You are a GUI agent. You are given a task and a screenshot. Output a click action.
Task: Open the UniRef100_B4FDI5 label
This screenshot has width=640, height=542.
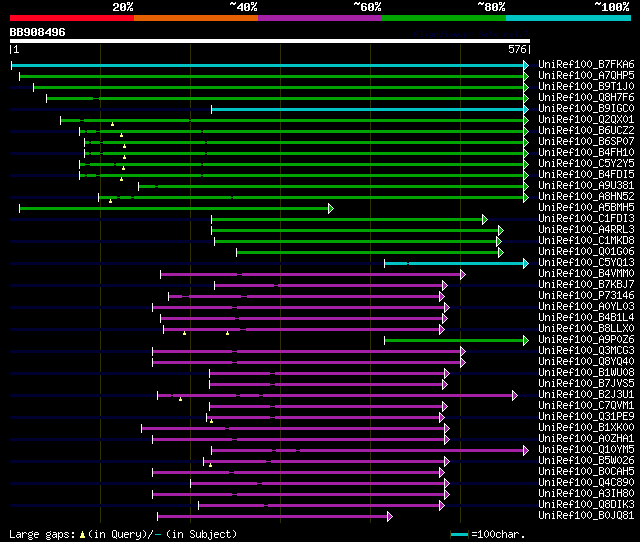pos(586,175)
